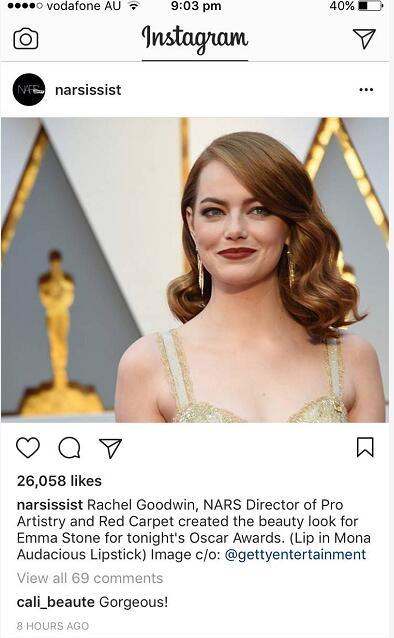Tap the Wi-Fi icon in status bar
This screenshot has width=394, height=638.
pos(133,6)
